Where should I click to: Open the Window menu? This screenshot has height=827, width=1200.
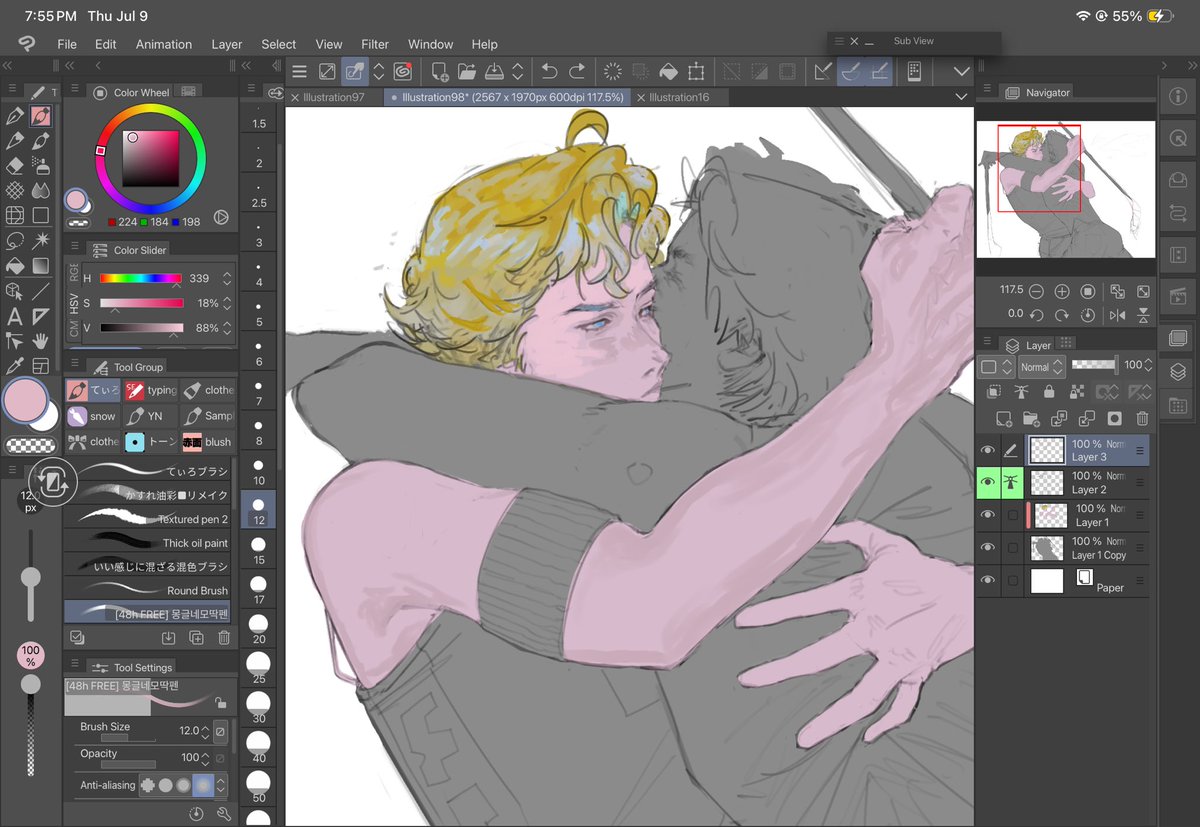pos(431,44)
